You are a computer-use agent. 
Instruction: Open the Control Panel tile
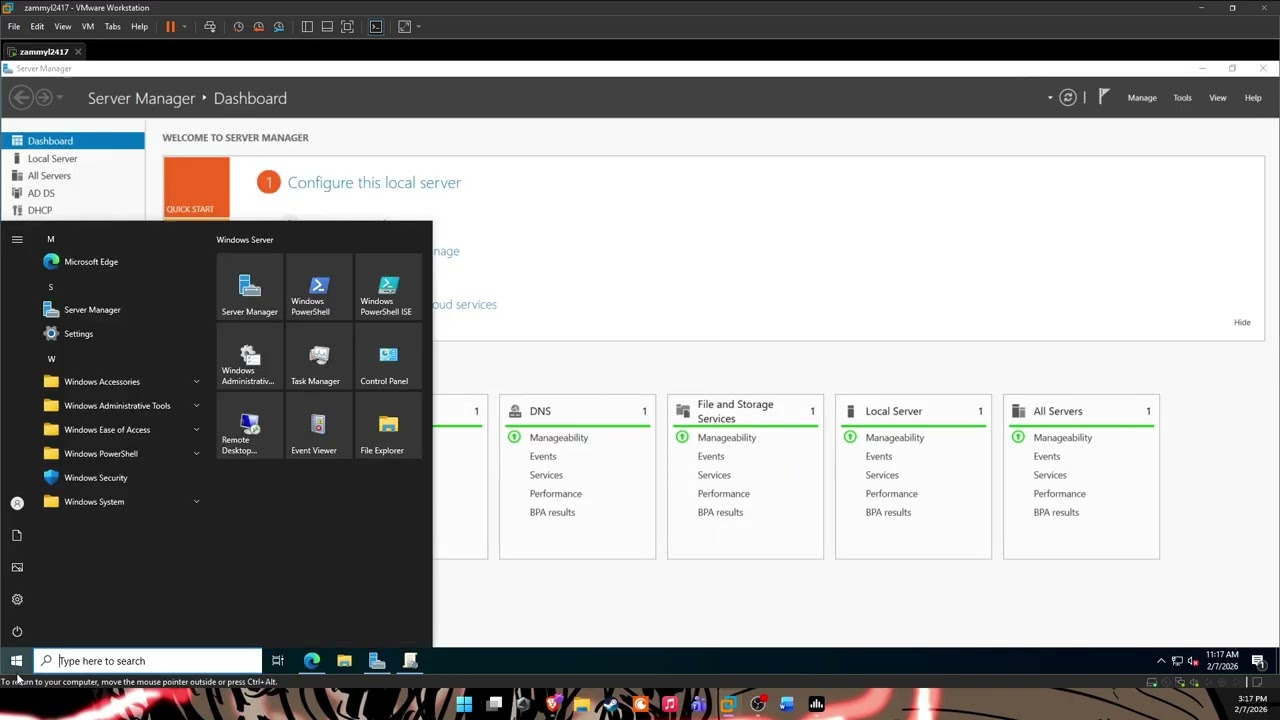click(388, 357)
